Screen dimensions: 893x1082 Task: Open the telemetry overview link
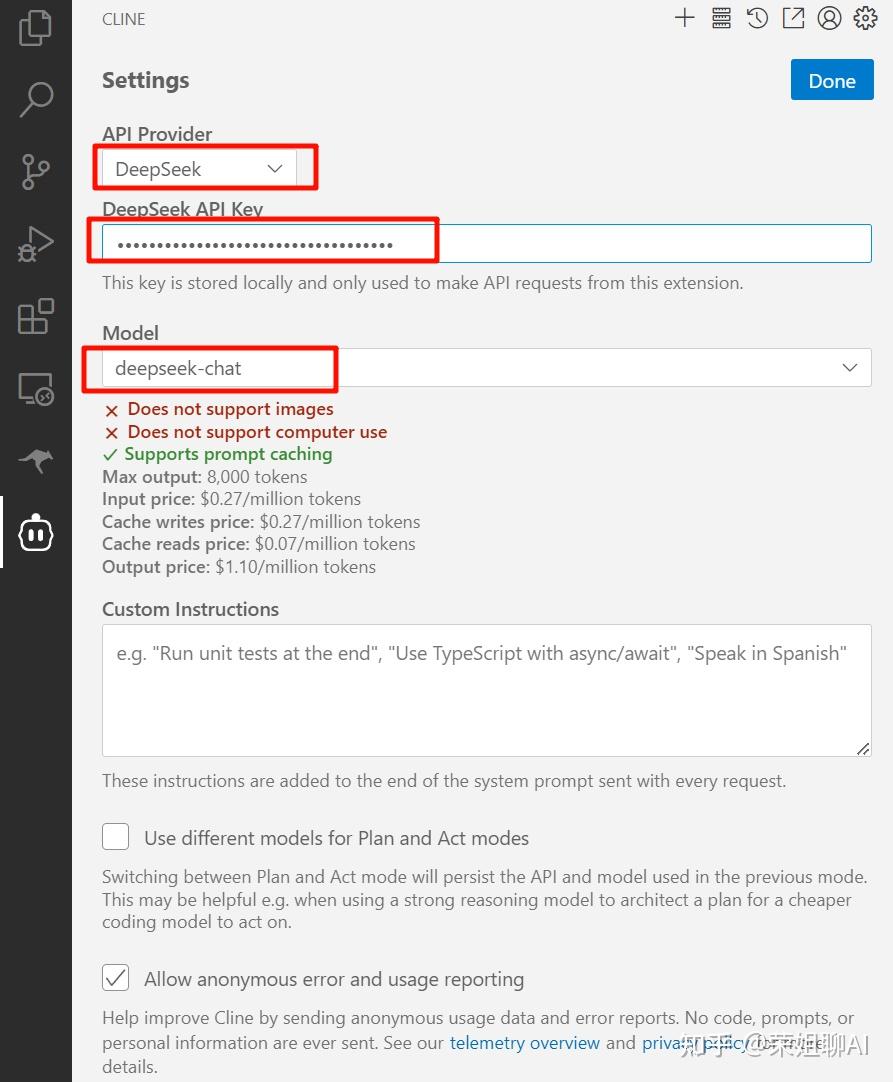525,1043
